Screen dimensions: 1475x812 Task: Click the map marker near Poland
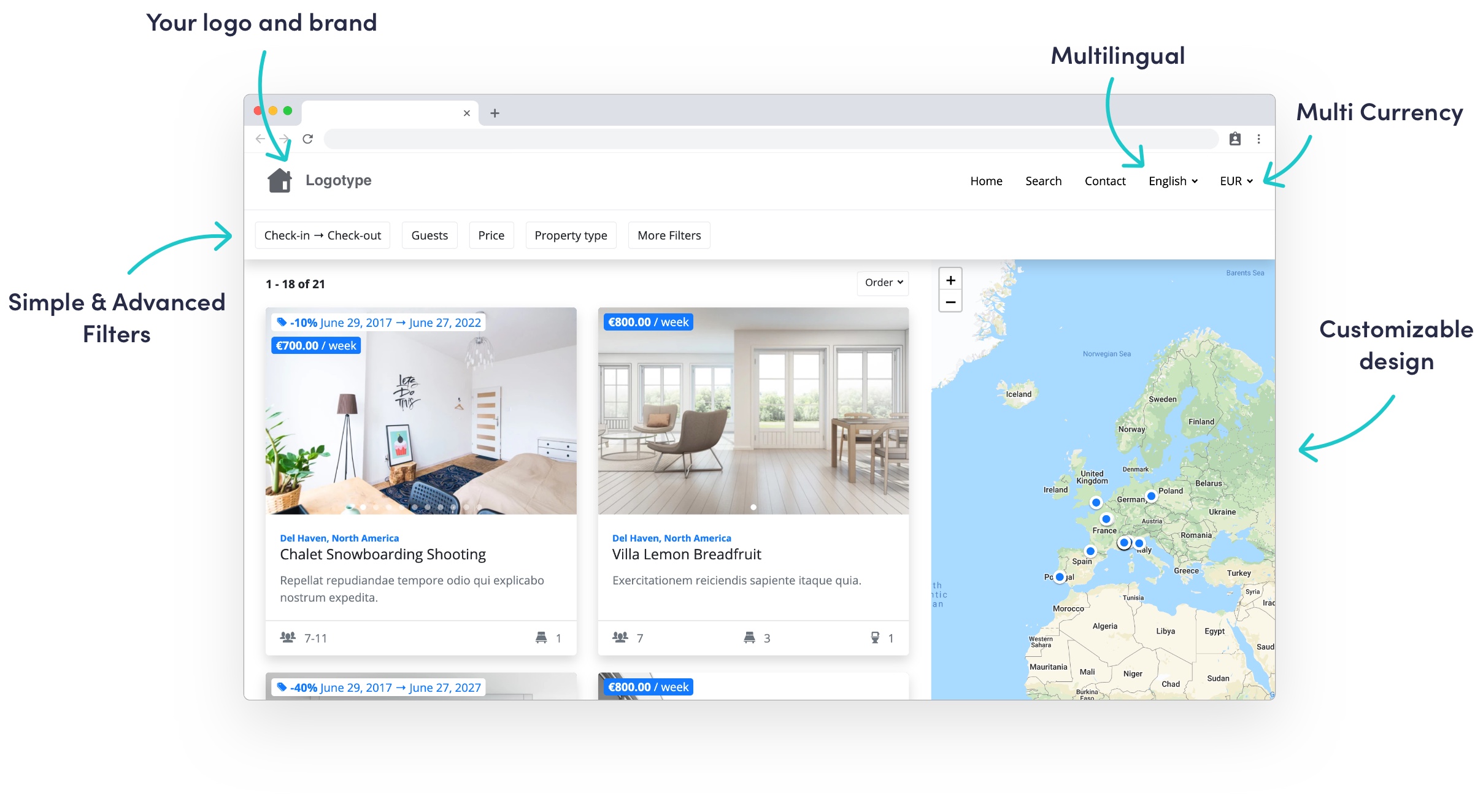pyautogui.click(x=1151, y=496)
